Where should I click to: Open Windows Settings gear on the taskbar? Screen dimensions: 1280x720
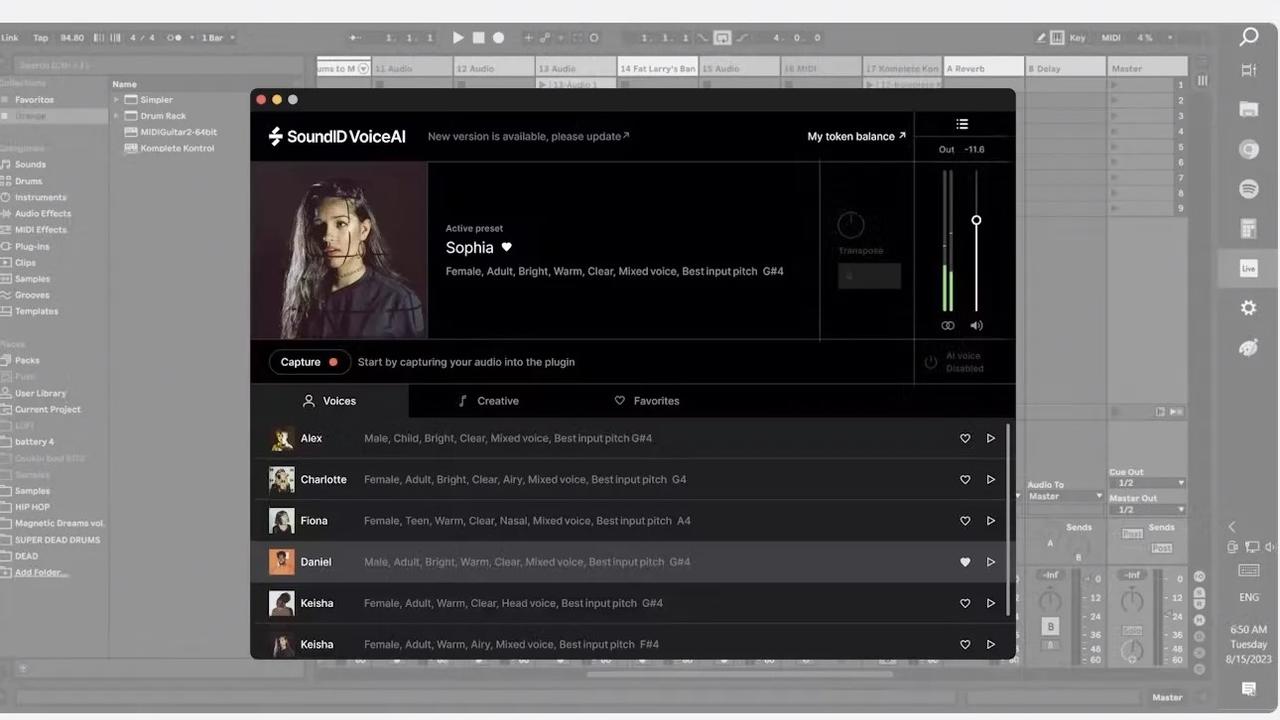point(1249,308)
